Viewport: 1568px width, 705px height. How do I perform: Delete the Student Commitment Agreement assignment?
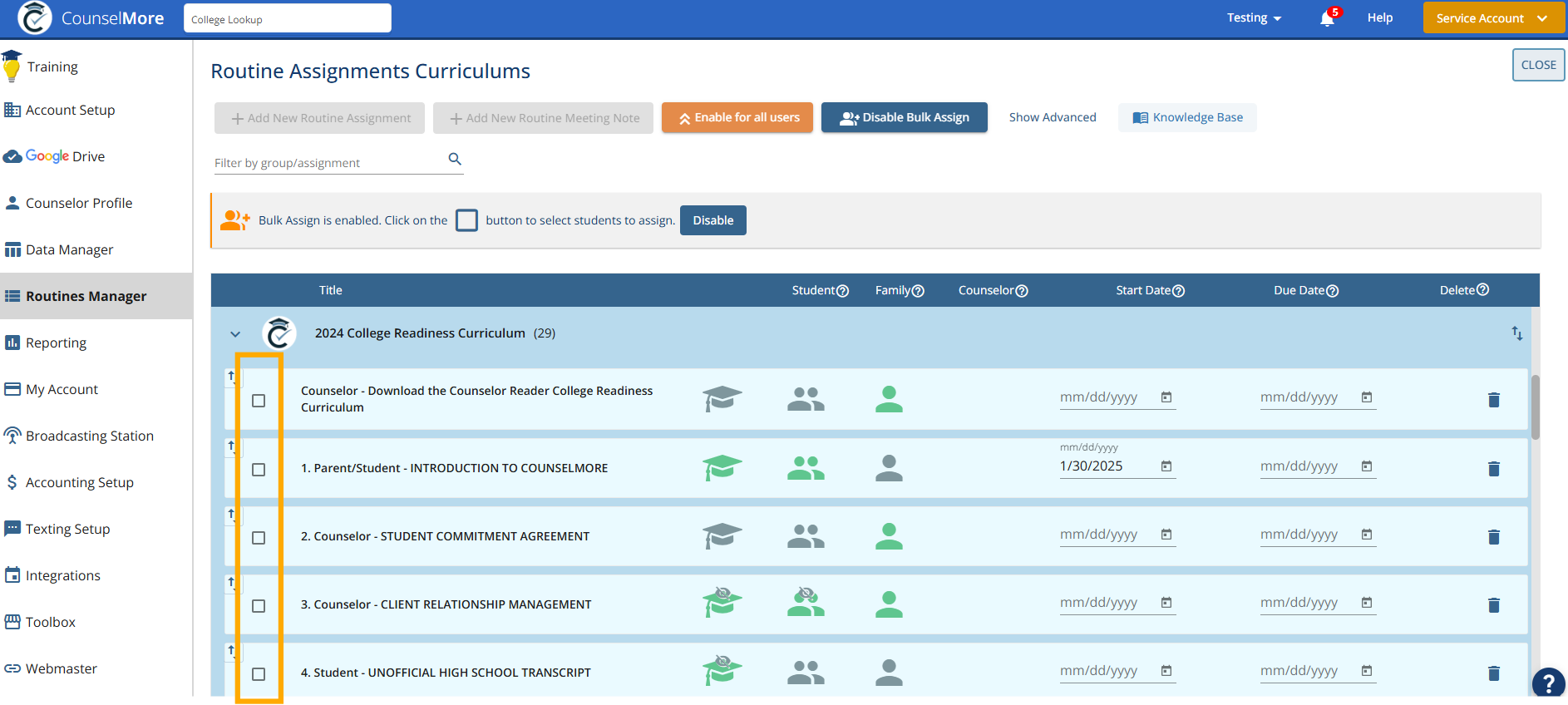pyautogui.click(x=1493, y=537)
